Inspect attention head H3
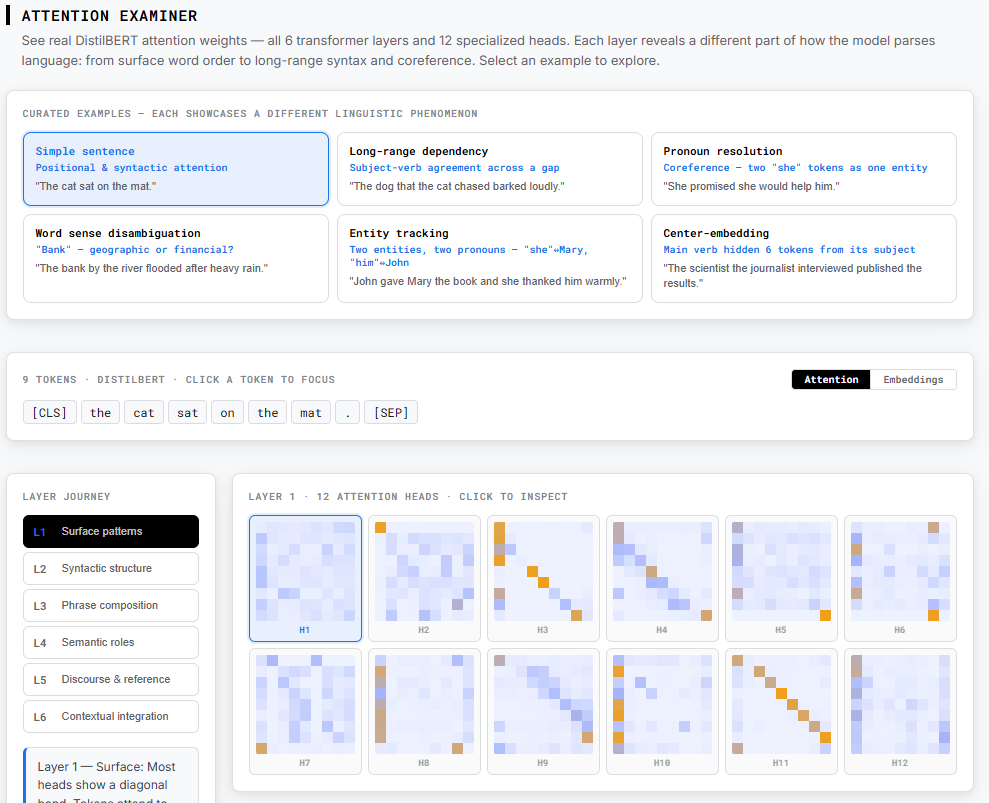 tap(543, 578)
